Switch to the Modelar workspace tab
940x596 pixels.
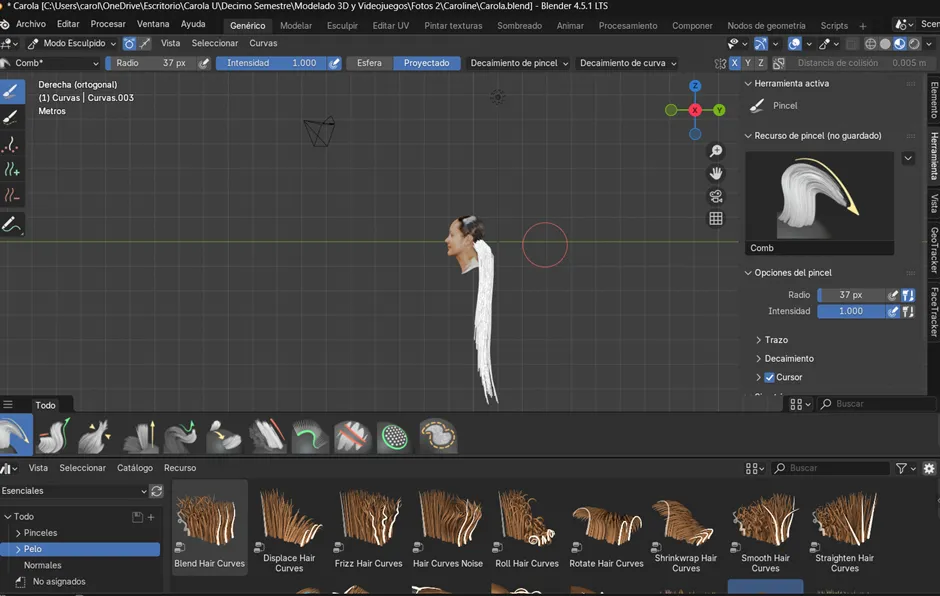[x=295, y=25]
